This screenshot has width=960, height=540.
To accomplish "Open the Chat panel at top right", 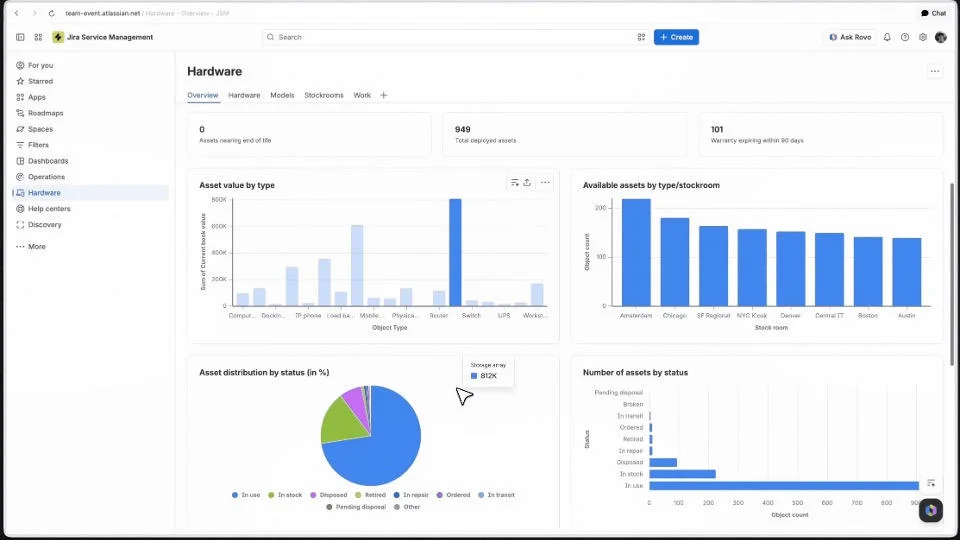I will pos(934,13).
